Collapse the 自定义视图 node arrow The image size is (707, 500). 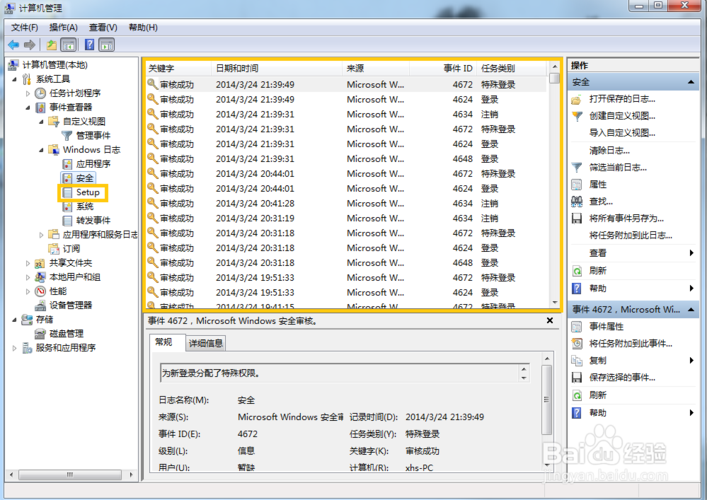click(x=41, y=122)
